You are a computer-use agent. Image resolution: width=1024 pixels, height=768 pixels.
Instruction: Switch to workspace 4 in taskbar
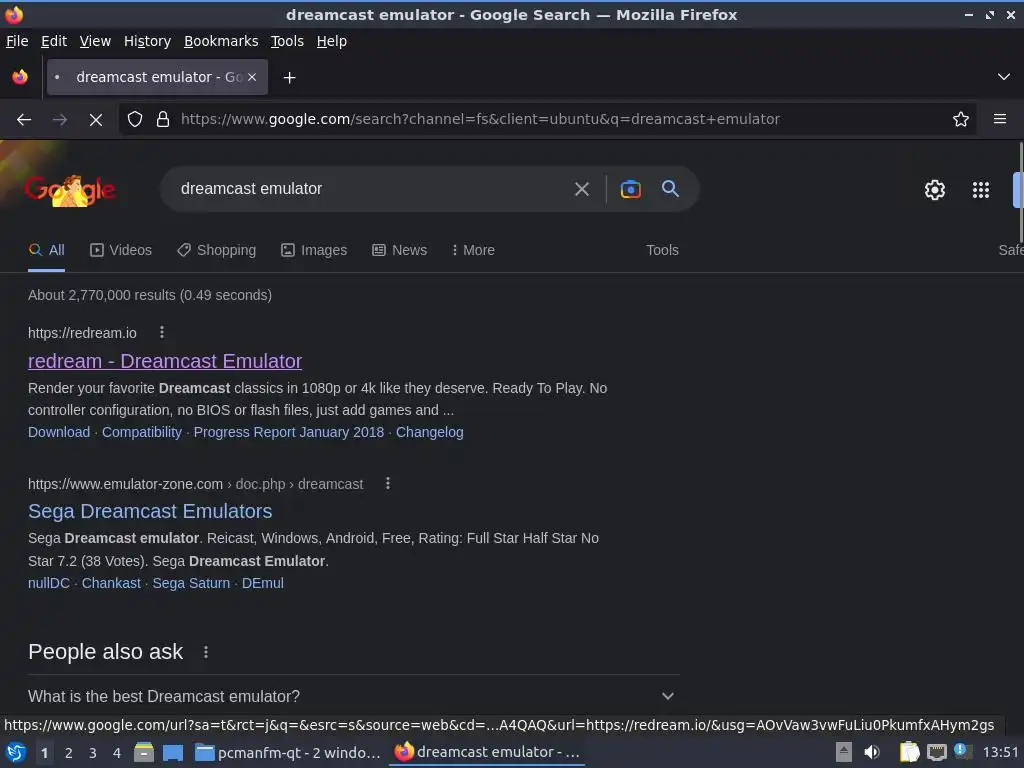click(117, 753)
